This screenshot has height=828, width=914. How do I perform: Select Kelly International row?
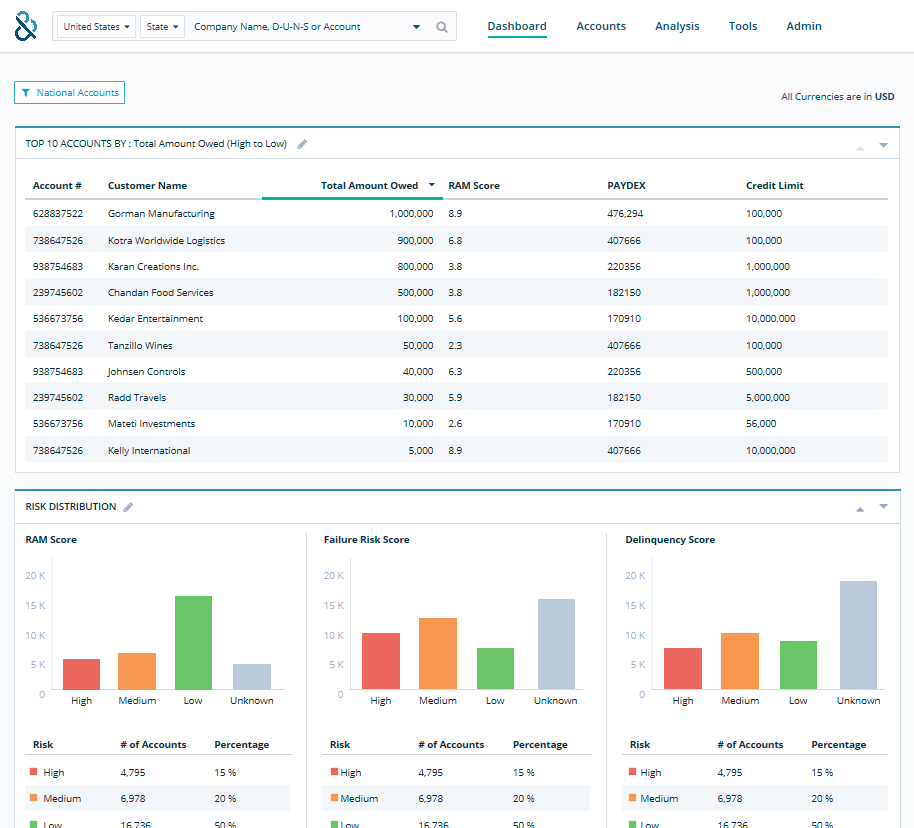456,450
